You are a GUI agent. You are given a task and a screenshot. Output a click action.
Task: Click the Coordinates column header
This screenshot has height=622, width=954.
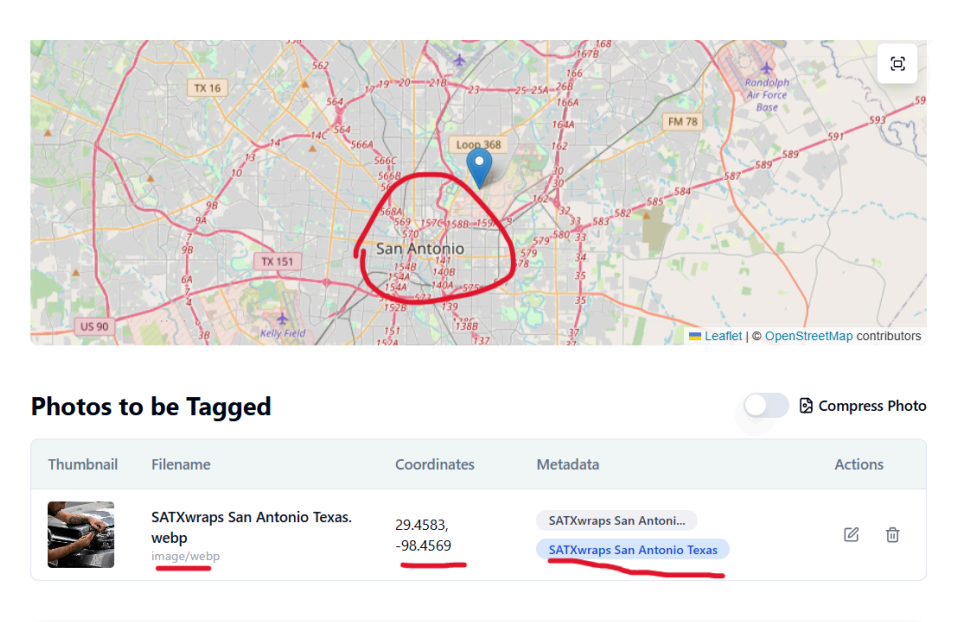point(435,464)
